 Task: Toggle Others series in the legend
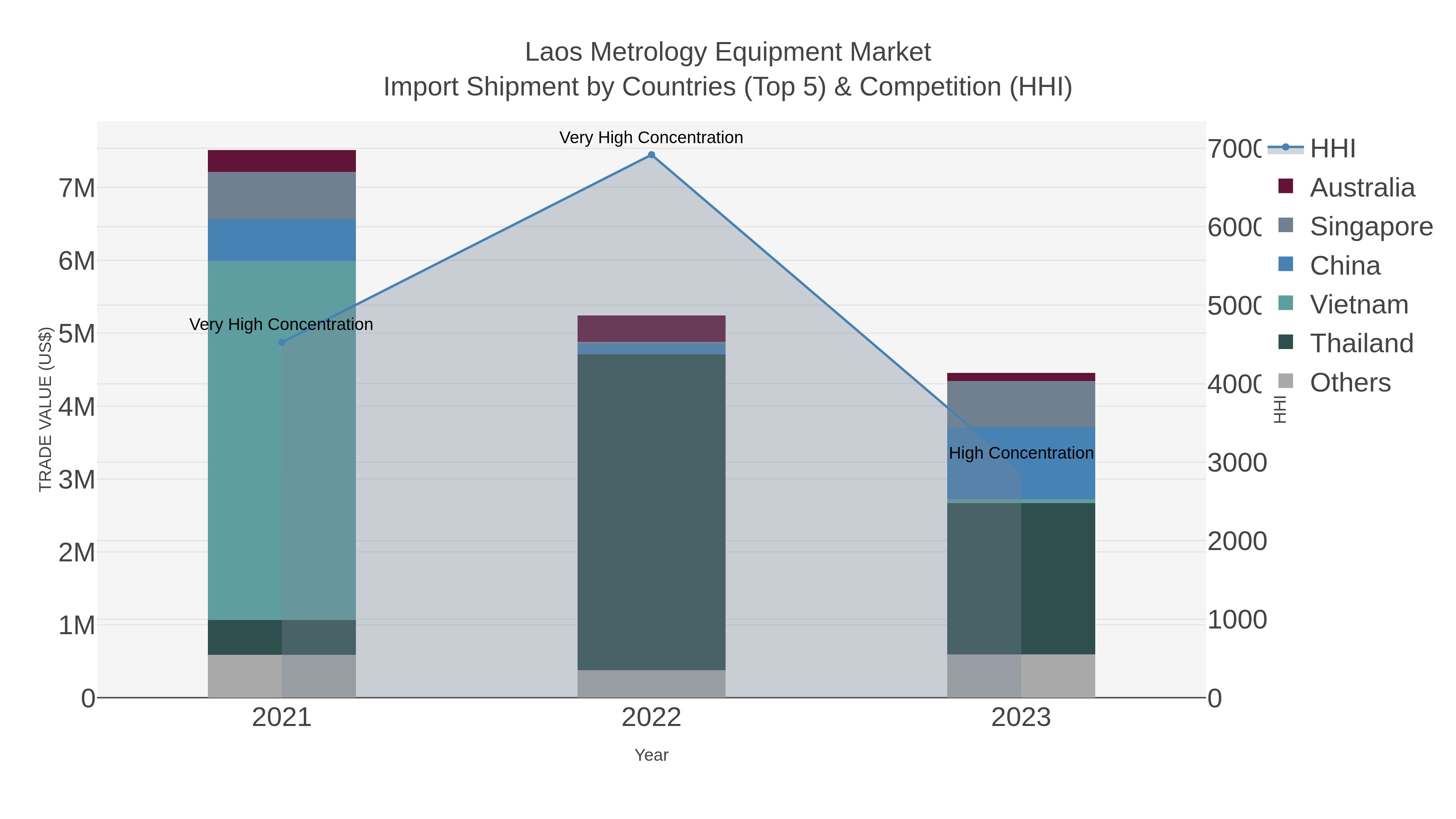click(x=1334, y=383)
